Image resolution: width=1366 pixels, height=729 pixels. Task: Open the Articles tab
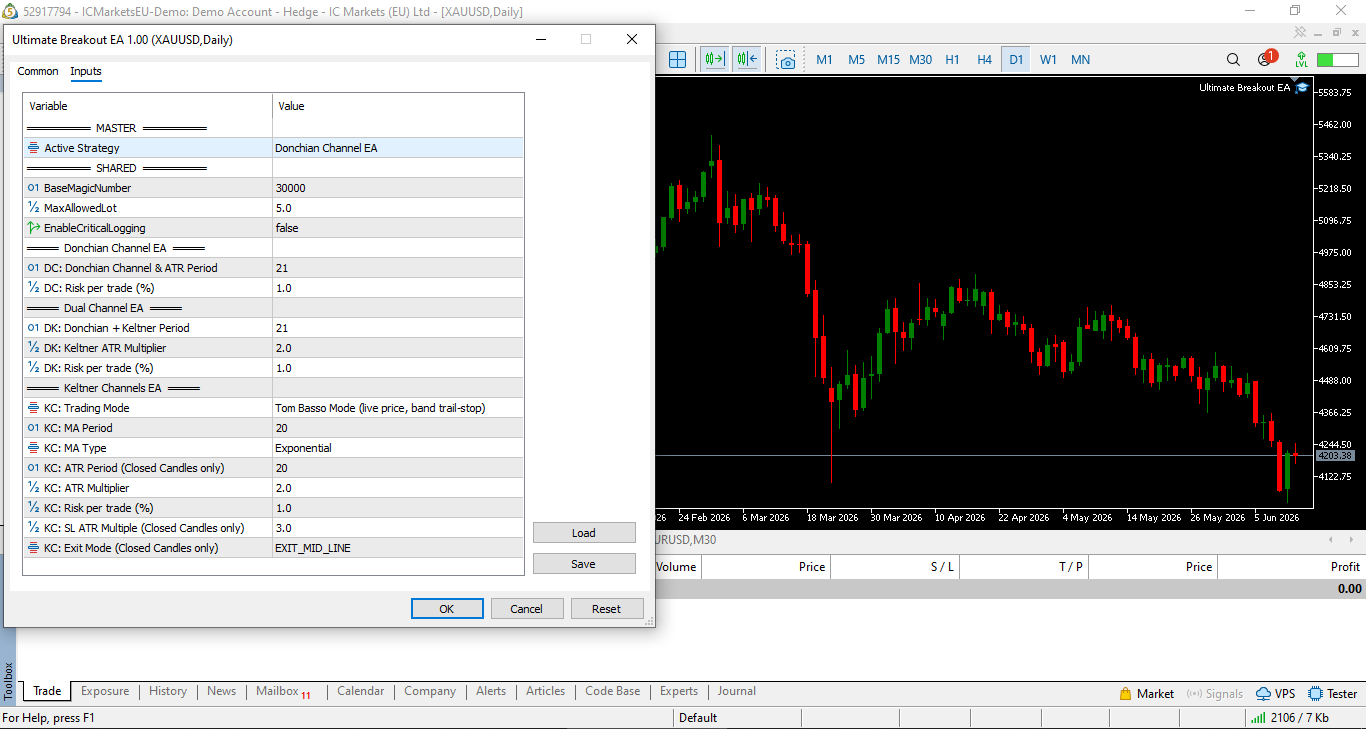pos(545,691)
